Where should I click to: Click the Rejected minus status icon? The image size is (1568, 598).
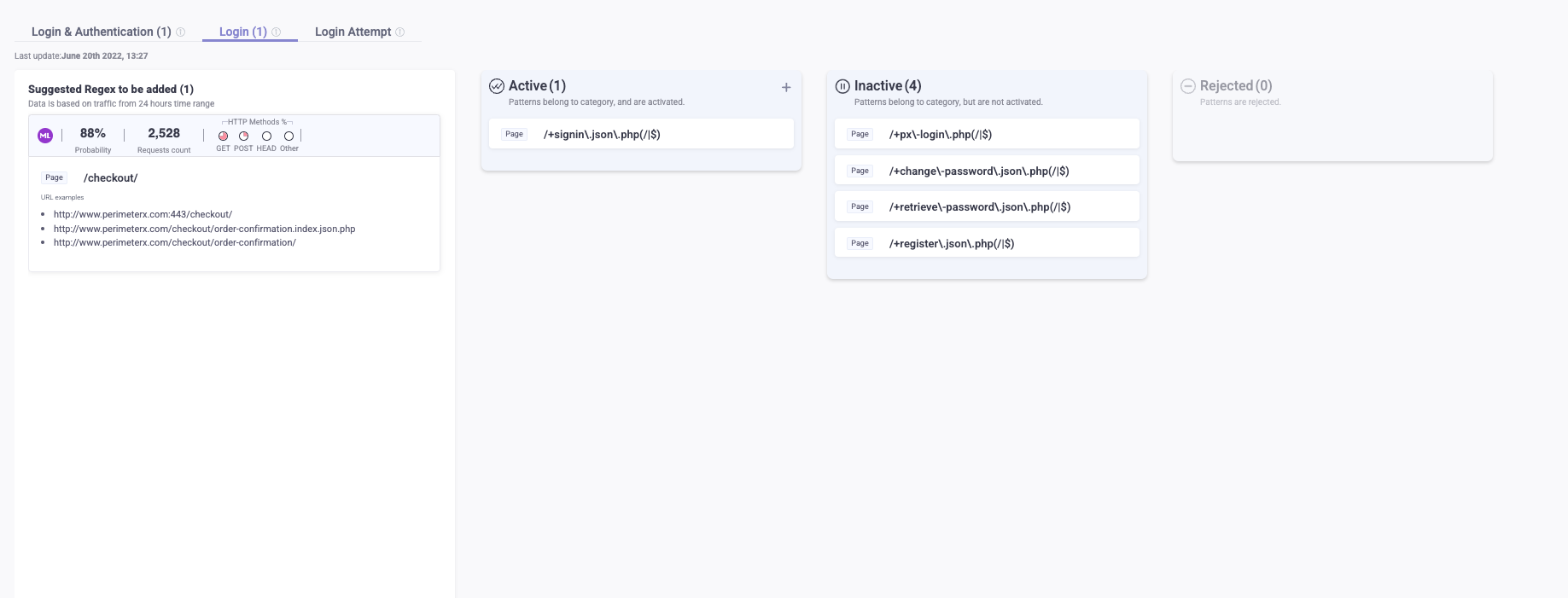point(1187,86)
